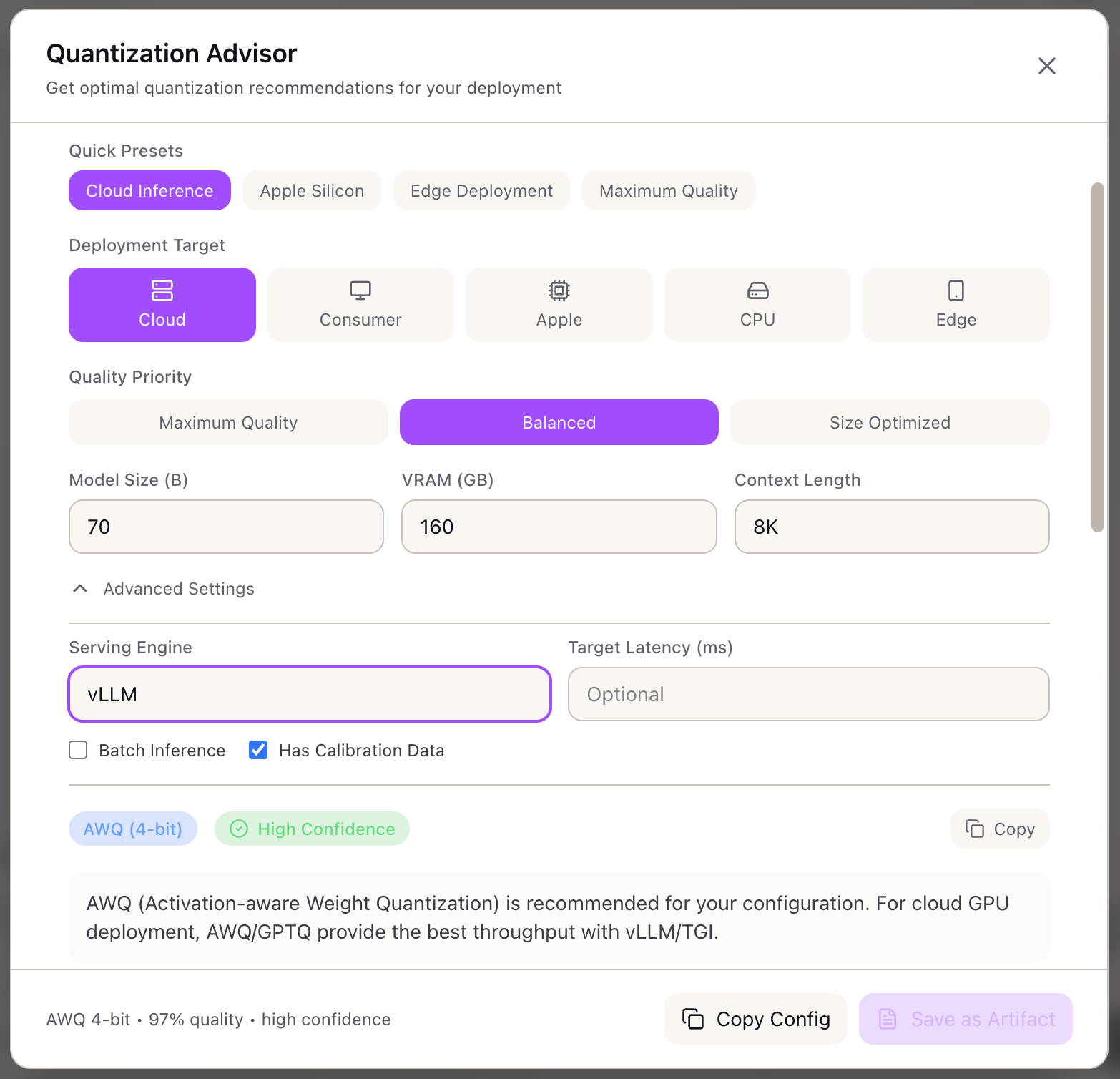Enable the Batch Inference checkbox

pos(79,750)
